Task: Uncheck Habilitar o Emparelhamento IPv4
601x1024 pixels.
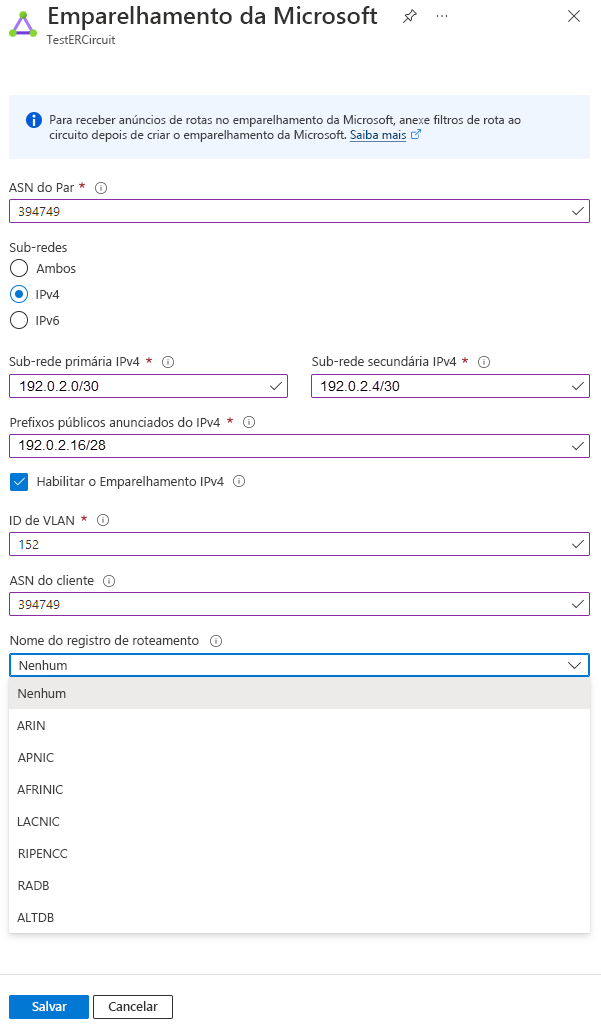Action: (19, 481)
